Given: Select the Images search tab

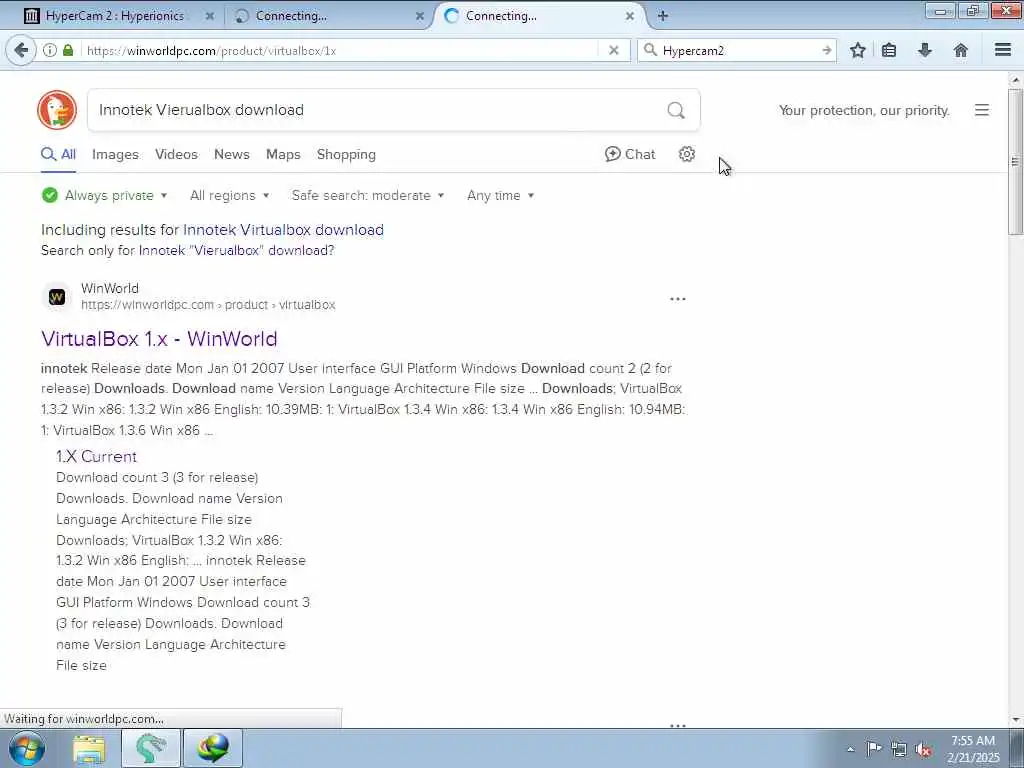Looking at the screenshot, I should click(x=115, y=154).
